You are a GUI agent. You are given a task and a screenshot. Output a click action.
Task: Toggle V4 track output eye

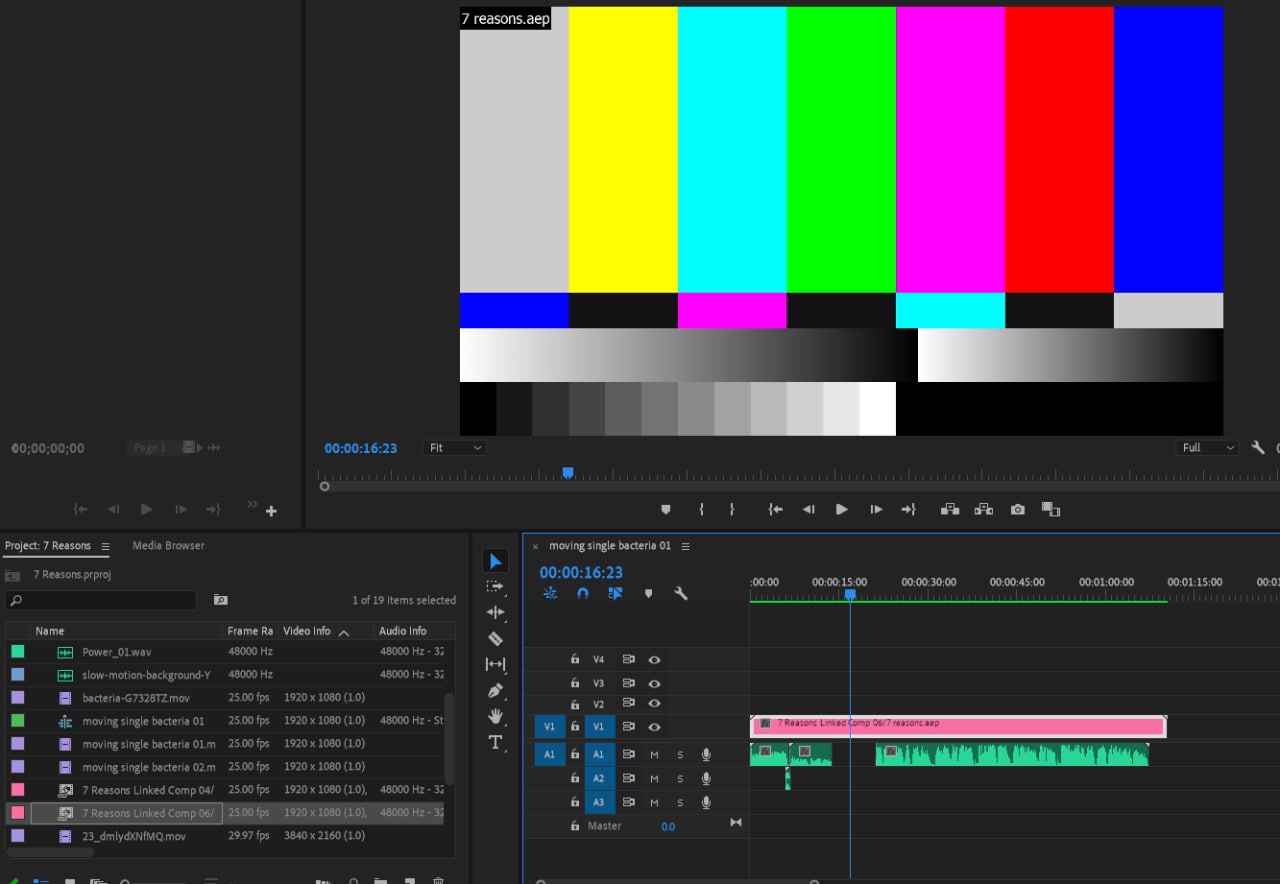coord(654,660)
